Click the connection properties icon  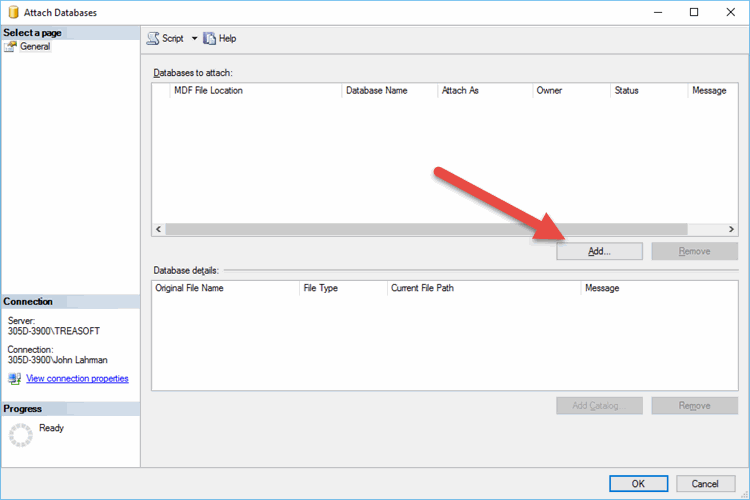pos(14,378)
